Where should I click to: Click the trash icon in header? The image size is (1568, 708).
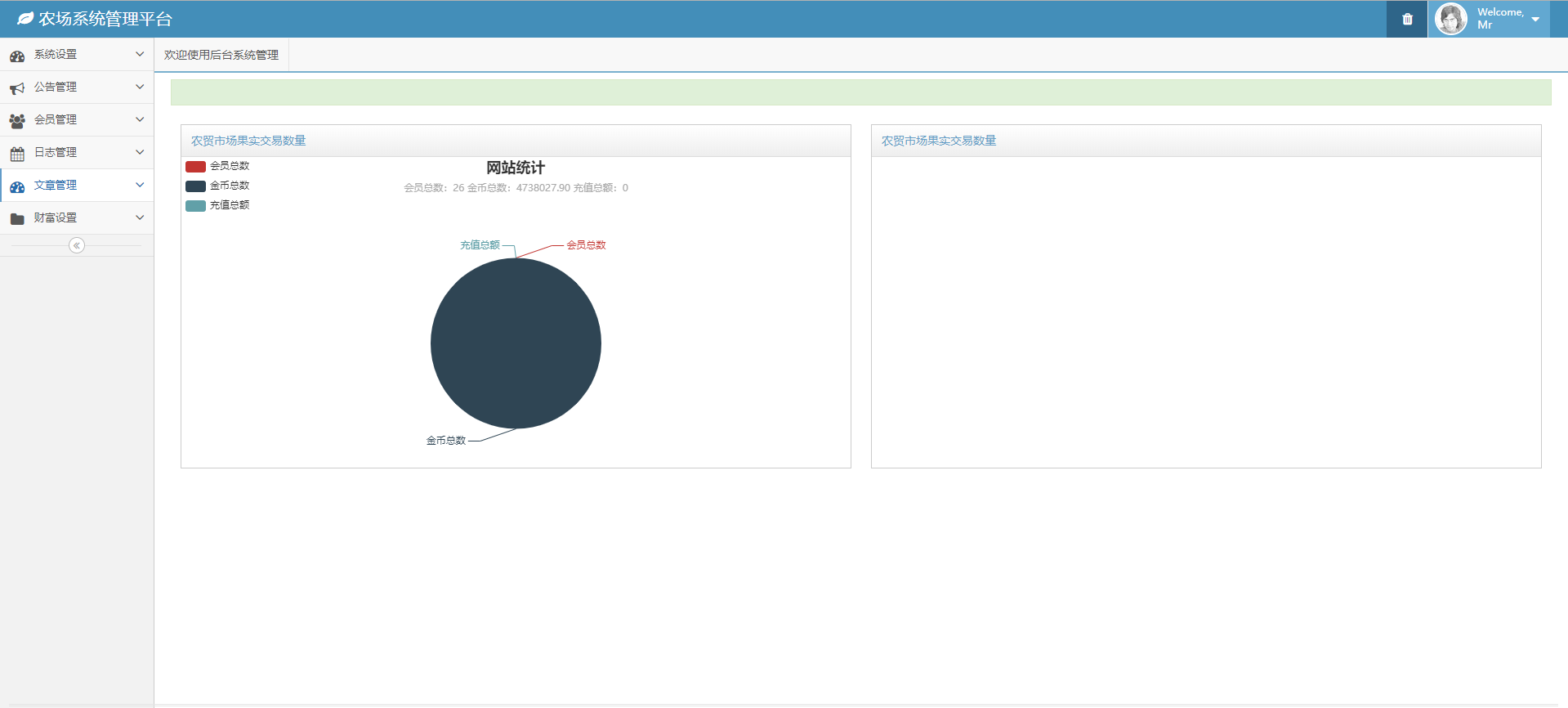[x=1407, y=19]
